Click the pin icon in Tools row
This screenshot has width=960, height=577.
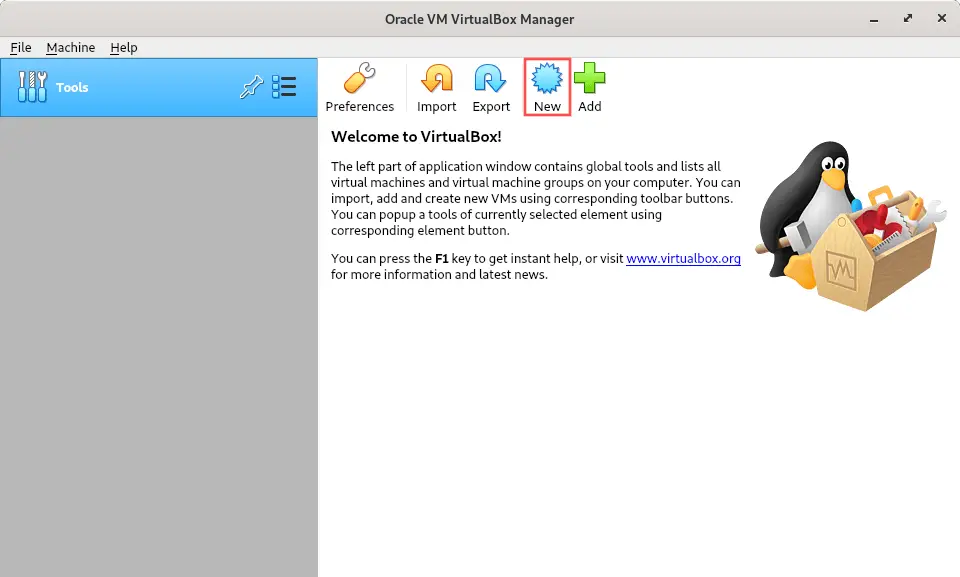click(x=251, y=87)
